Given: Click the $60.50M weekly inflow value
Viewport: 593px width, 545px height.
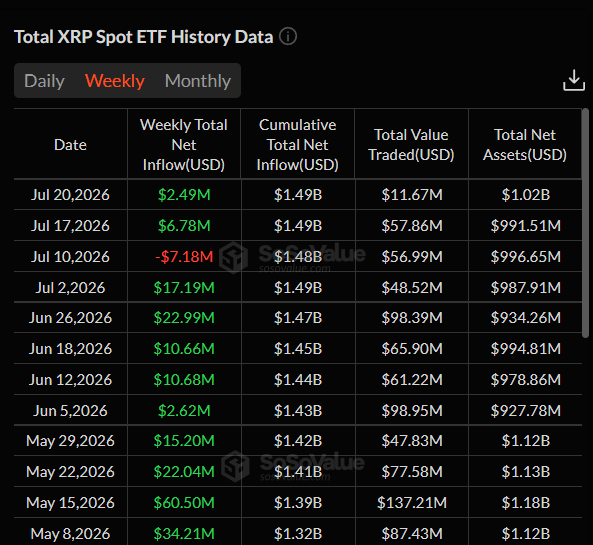Looking at the screenshot, I should pyautogui.click(x=184, y=503).
